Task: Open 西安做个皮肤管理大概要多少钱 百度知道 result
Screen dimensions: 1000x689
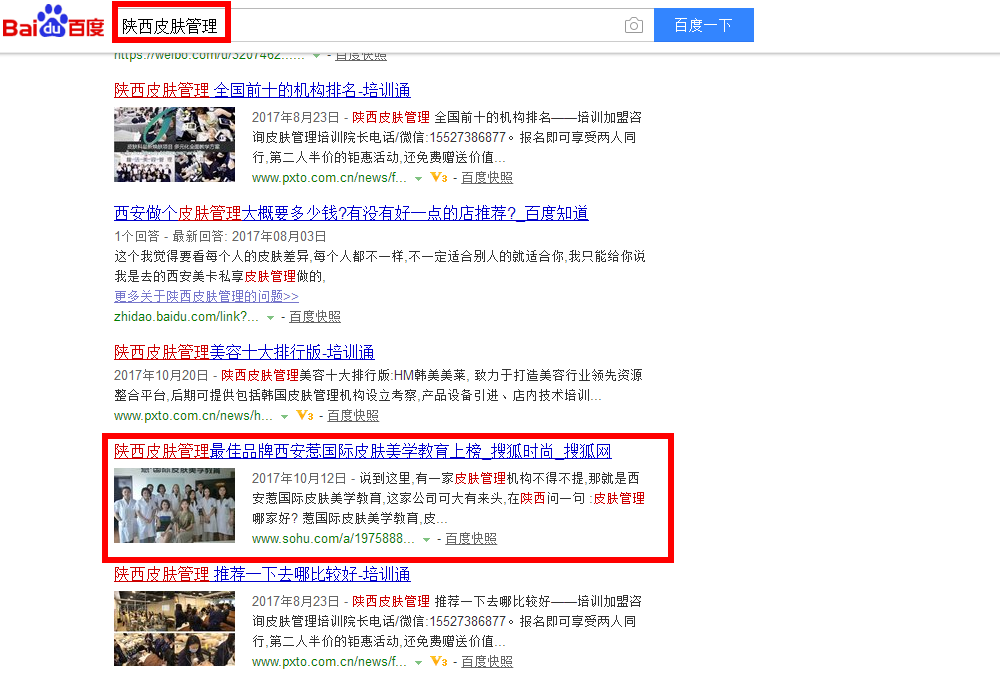Action: (351, 213)
